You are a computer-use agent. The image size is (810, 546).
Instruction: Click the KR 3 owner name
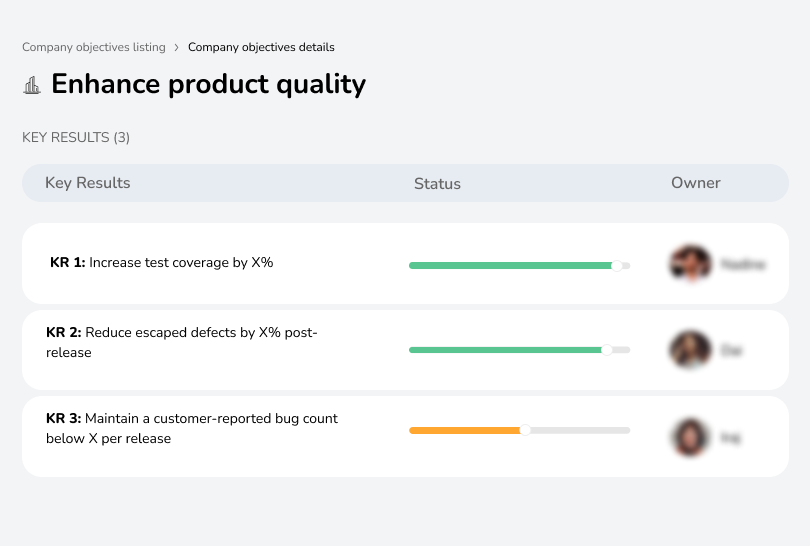(x=730, y=439)
